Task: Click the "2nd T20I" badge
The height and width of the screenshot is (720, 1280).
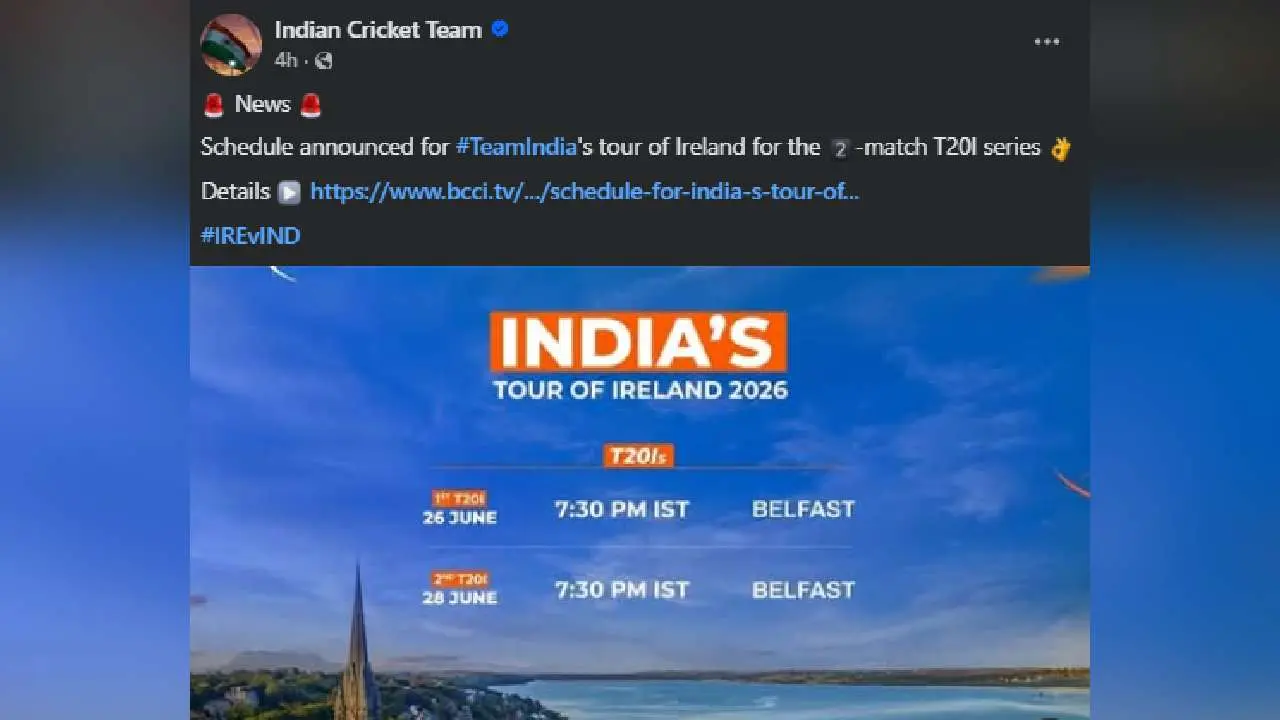Action: coord(459,579)
